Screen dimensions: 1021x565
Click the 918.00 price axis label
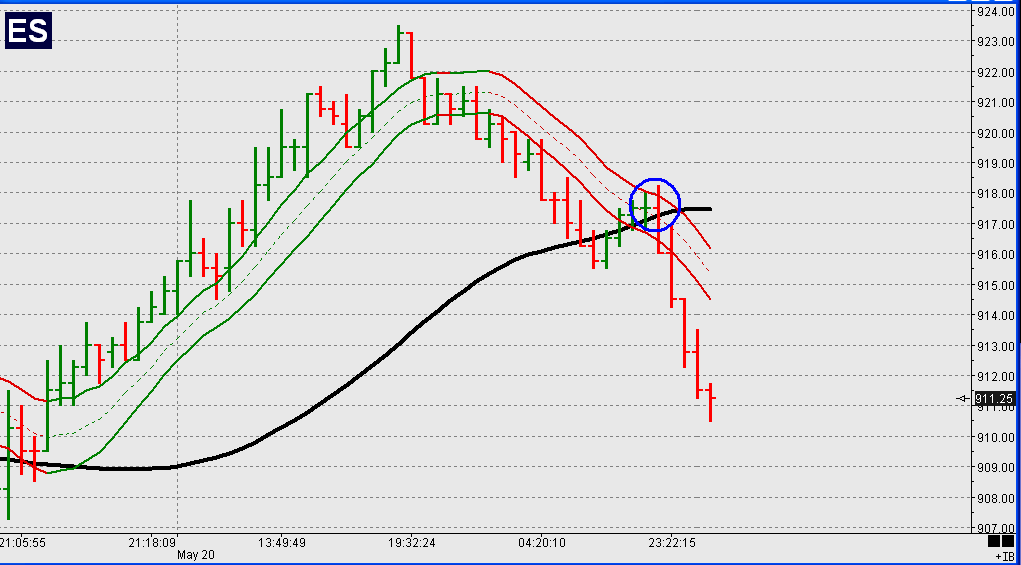coord(995,194)
